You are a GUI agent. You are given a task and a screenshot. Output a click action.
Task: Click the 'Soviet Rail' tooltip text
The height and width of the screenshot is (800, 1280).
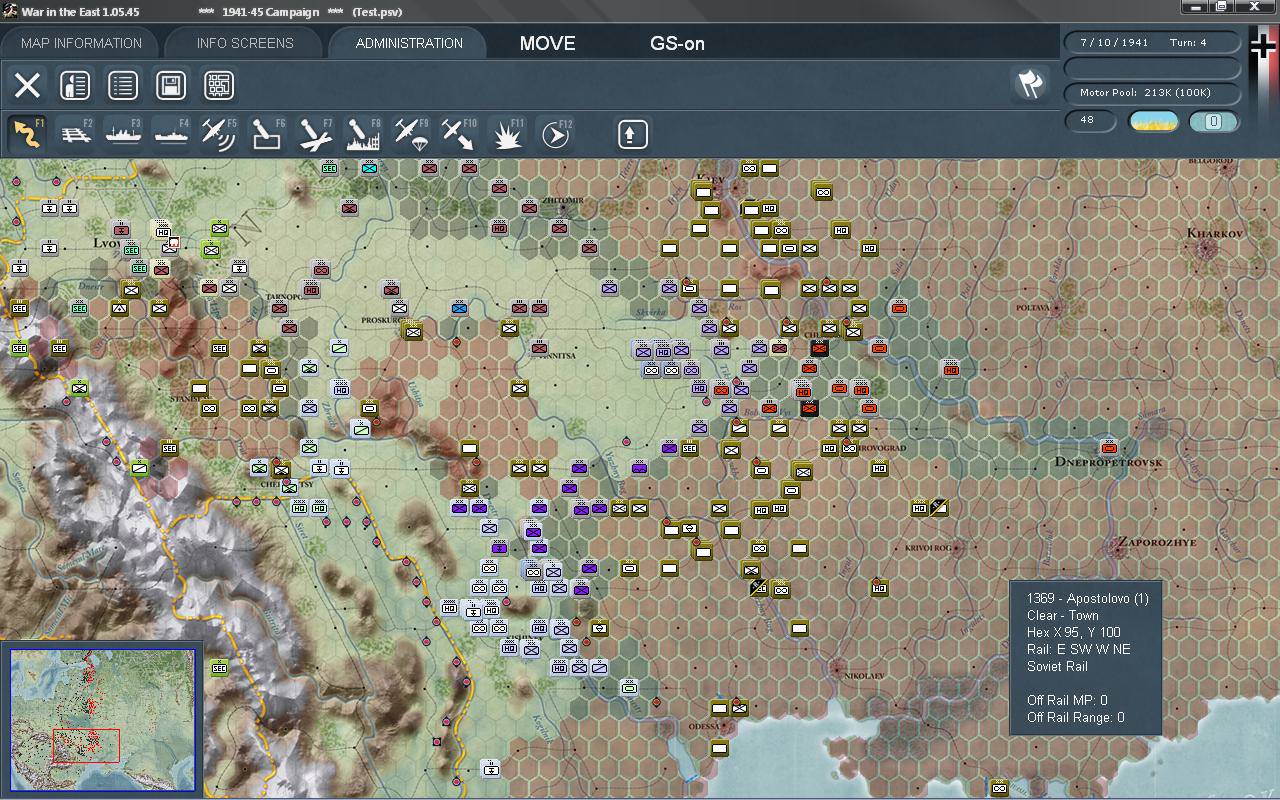[1057, 666]
